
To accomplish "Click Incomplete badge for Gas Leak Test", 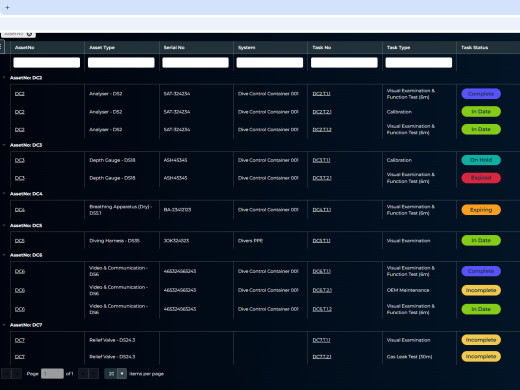I will click(481, 356).
